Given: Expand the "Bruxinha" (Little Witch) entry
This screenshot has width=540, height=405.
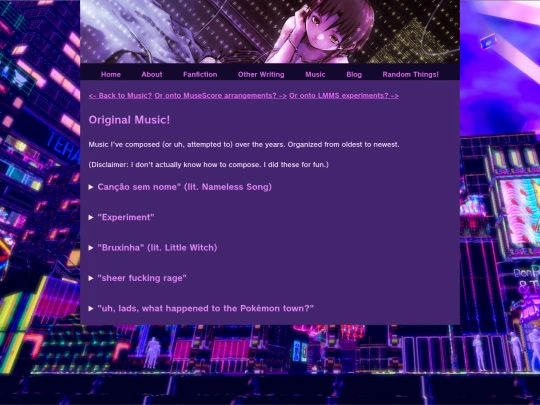Looking at the screenshot, I should [x=153, y=248].
